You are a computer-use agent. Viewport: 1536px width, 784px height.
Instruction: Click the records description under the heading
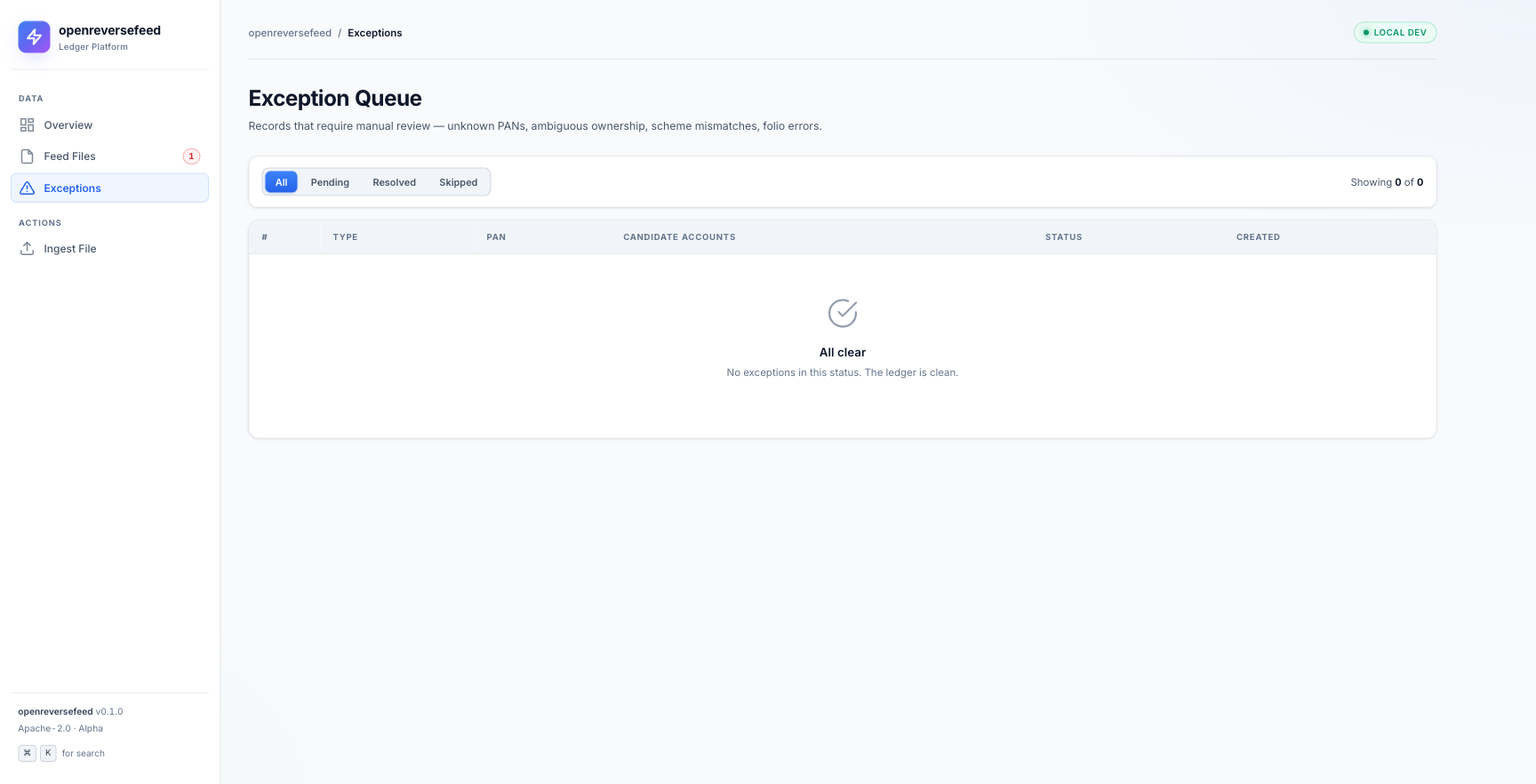[535, 126]
